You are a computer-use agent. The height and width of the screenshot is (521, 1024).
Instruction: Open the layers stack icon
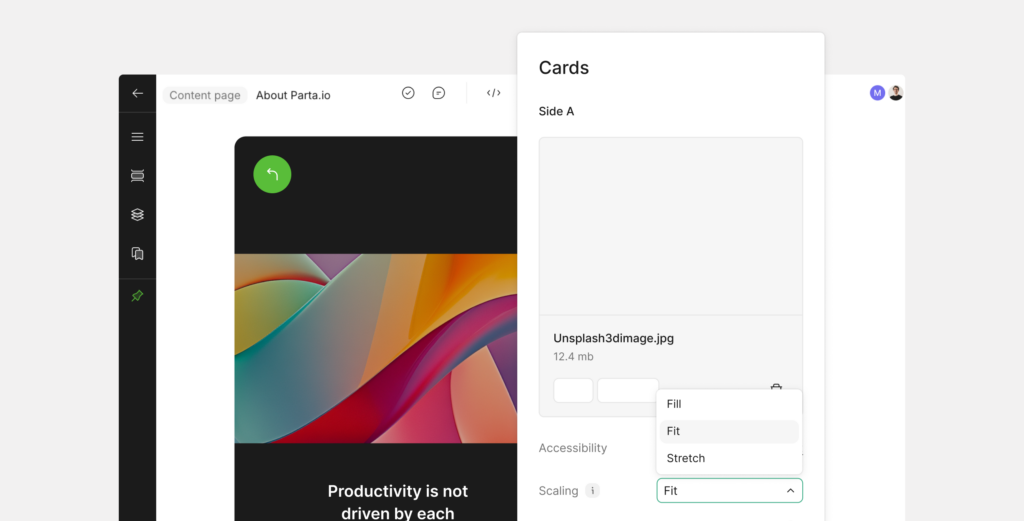pyautogui.click(x=137, y=215)
